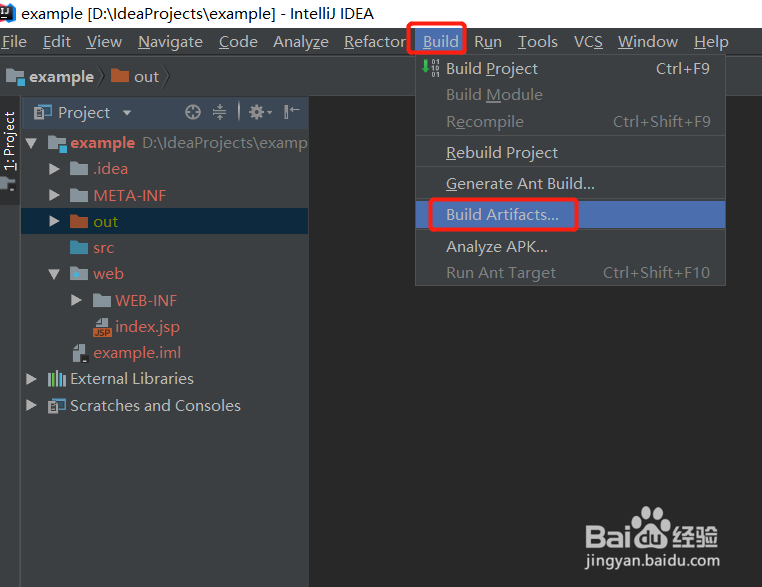Click the index.jsp file icon
This screenshot has width=762, height=587.
coord(102,327)
